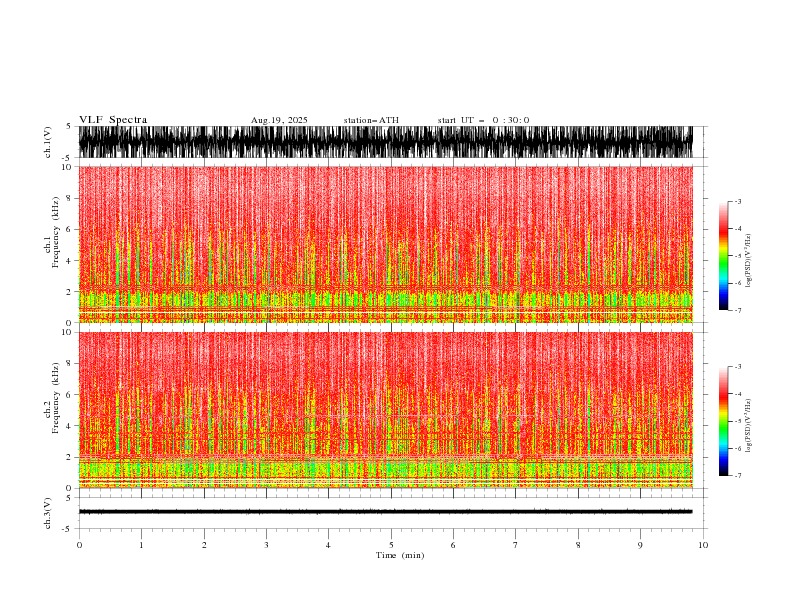792x612 pixels.
Task: Click the ch.2 "Frequency (kHz)" axis title
Action: (x=56, y=397)
